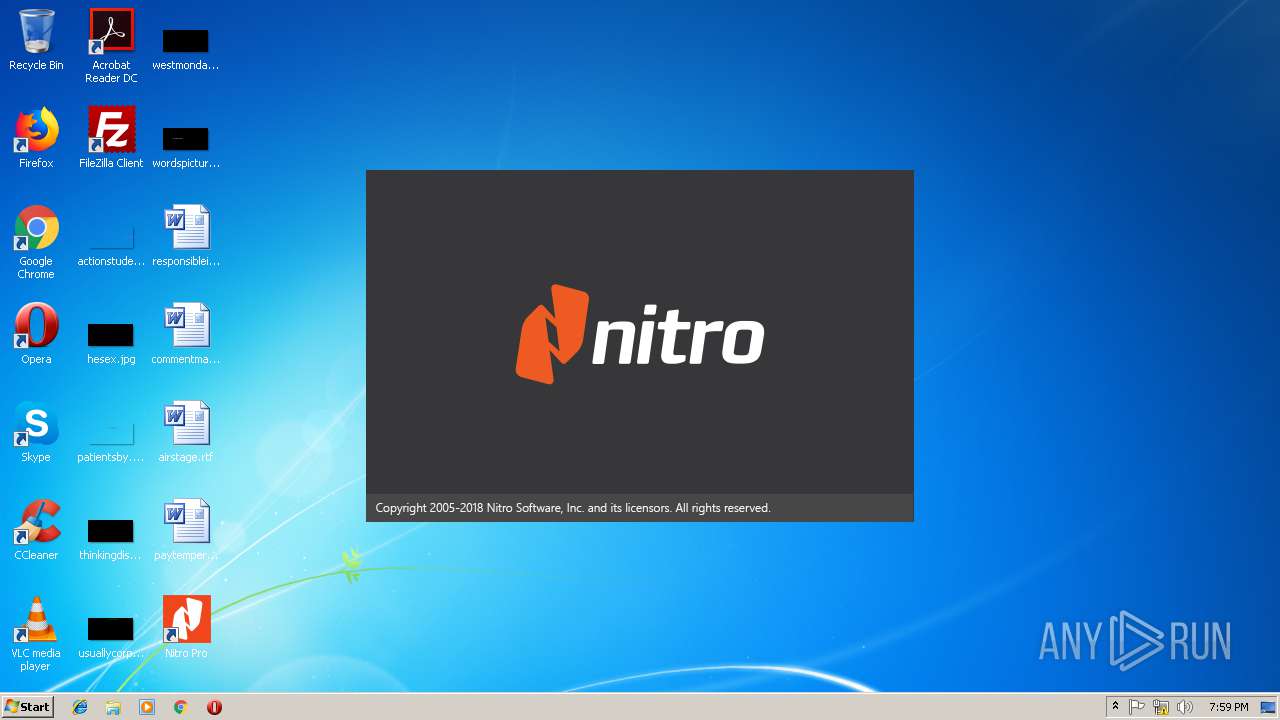Select the paytemper... Word document

[186, 531]
